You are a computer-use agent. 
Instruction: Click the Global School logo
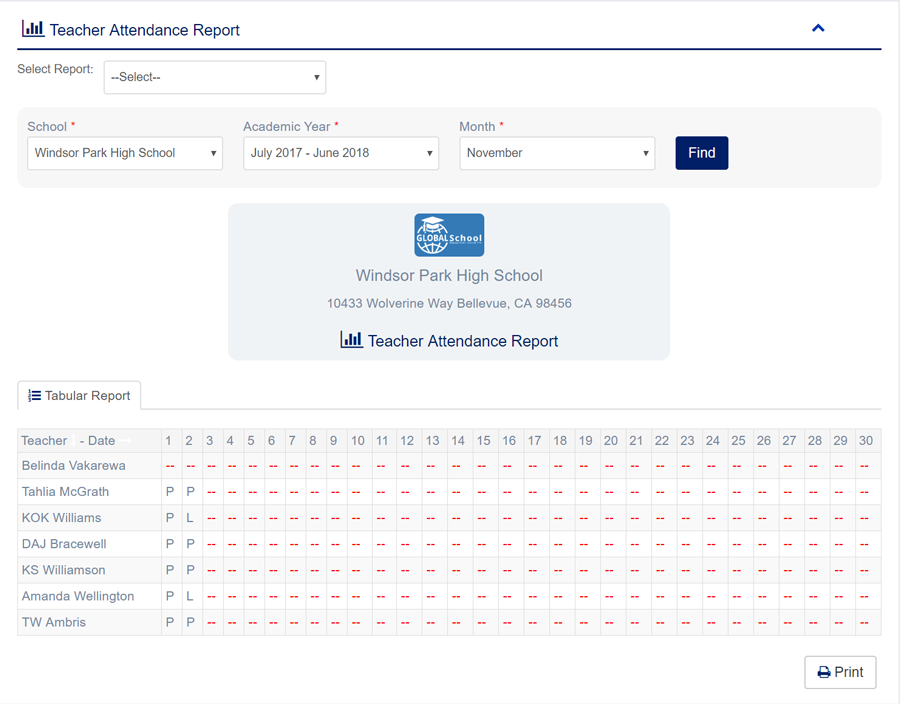pos(449,235)
